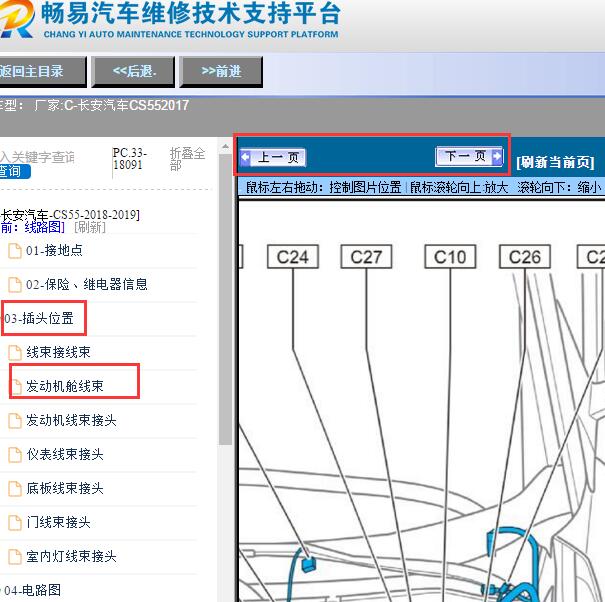Click the C27 connector label
Viewport: 605px width, 602px height.
point(366,257)
